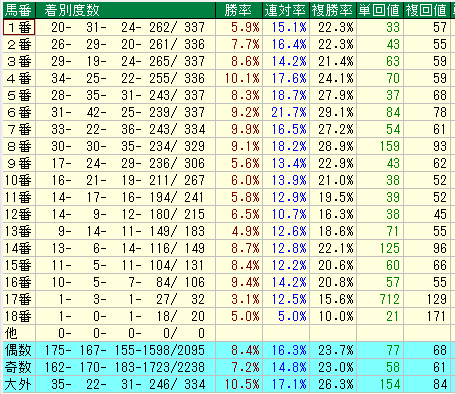Select the 17番 row label
The image size is (455, 394).
click(19, 299)
